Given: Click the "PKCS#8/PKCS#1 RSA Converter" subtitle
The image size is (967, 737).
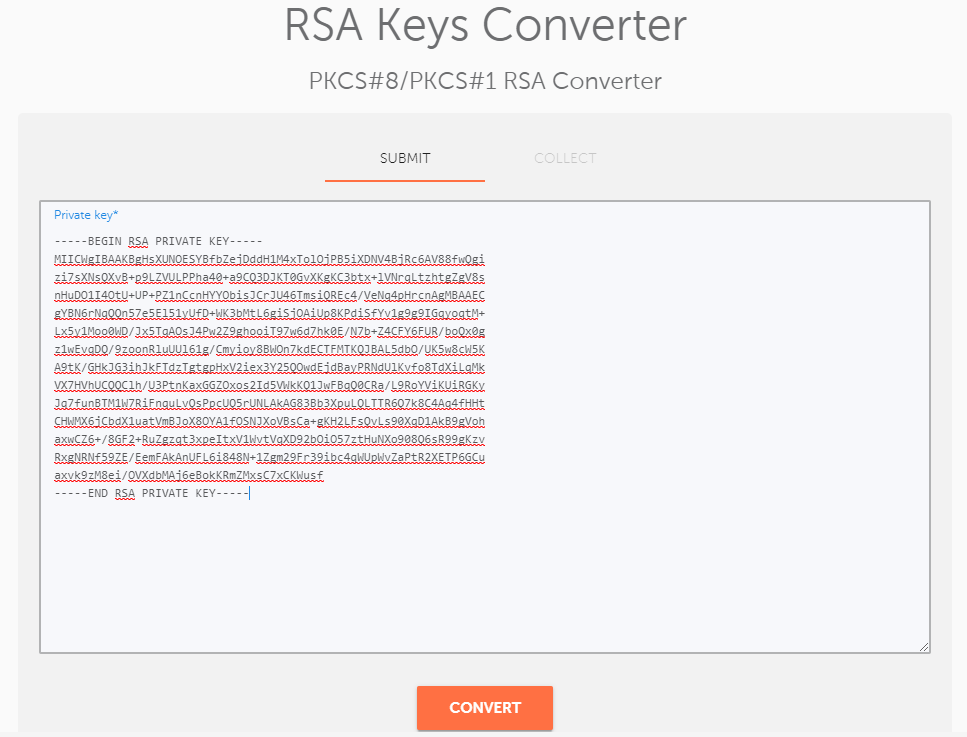Looking at the screenshot, I should [484, 81].
